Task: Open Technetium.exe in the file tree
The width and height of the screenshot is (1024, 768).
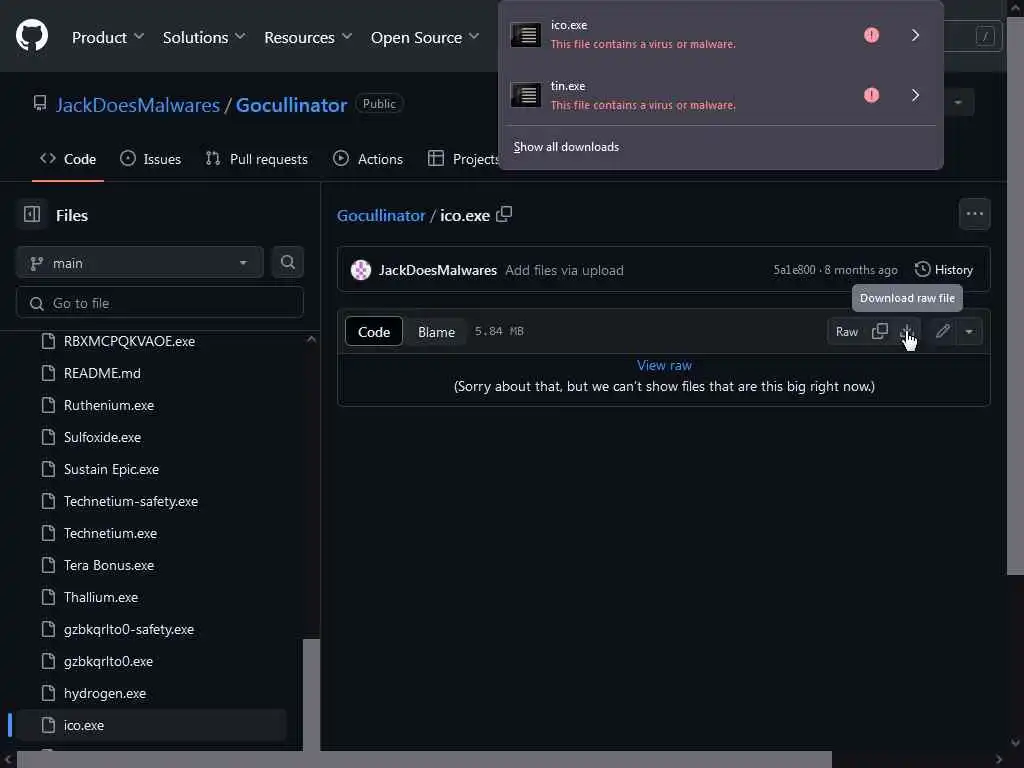Action: [x=110, y=533]
